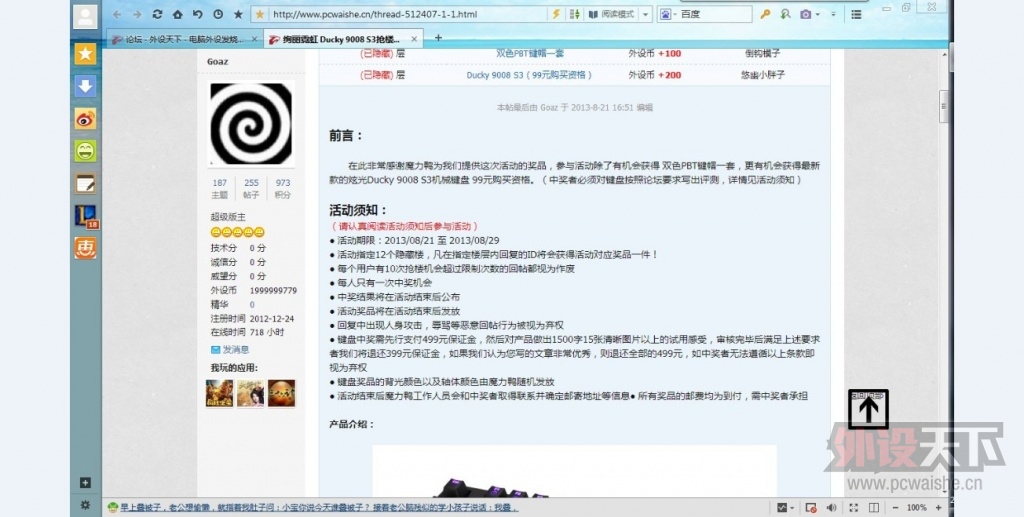Enter full screen from the status bar
Image resolution: width=1024 pixels, height=517 pixels.
tap(854, 507)
